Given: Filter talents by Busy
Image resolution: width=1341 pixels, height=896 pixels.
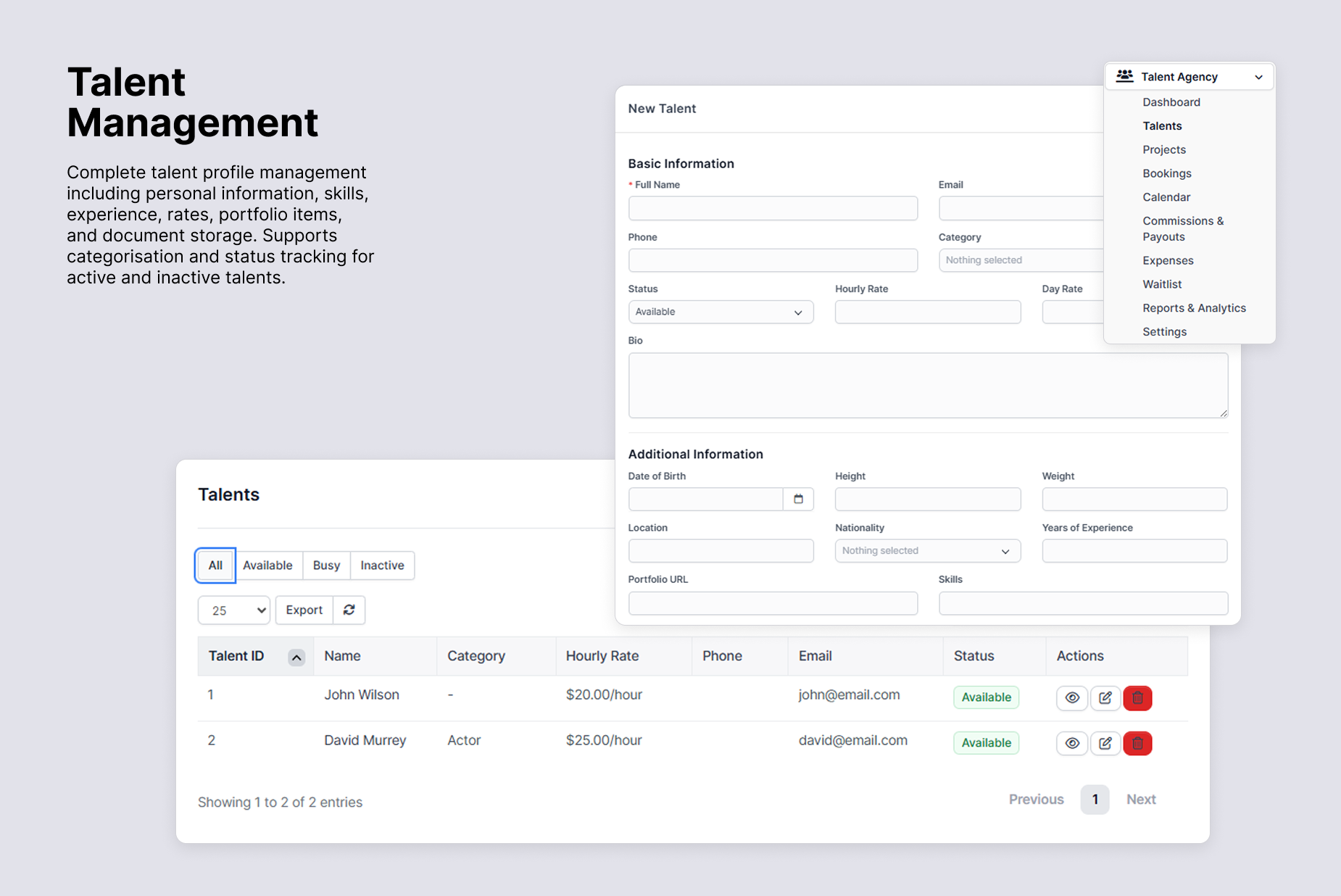Looking at the screenshot, I should click(x=326, y=565).
